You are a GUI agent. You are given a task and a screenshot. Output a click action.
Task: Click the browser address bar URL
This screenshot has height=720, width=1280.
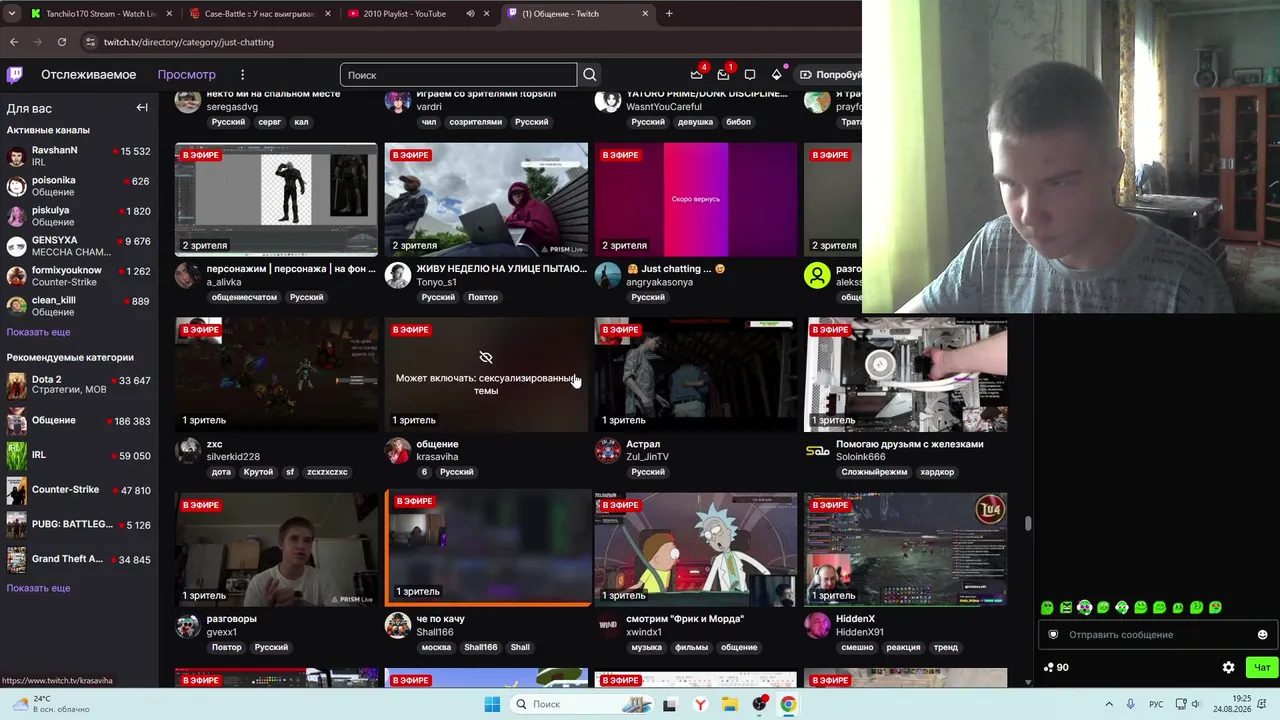pyautogui.click(x=188, y=42)
